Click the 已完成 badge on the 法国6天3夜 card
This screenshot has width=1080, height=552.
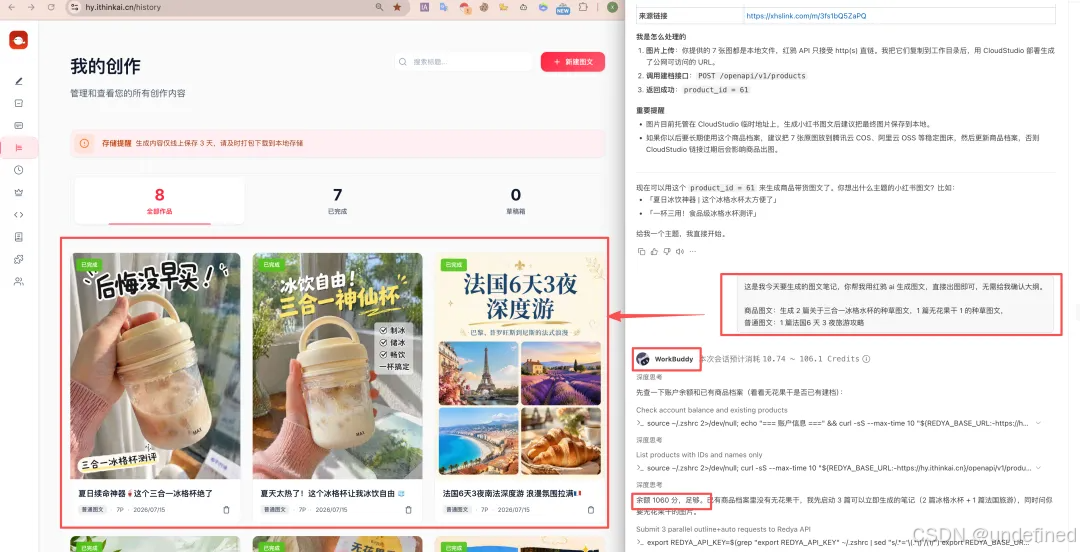tap(453, 265)
